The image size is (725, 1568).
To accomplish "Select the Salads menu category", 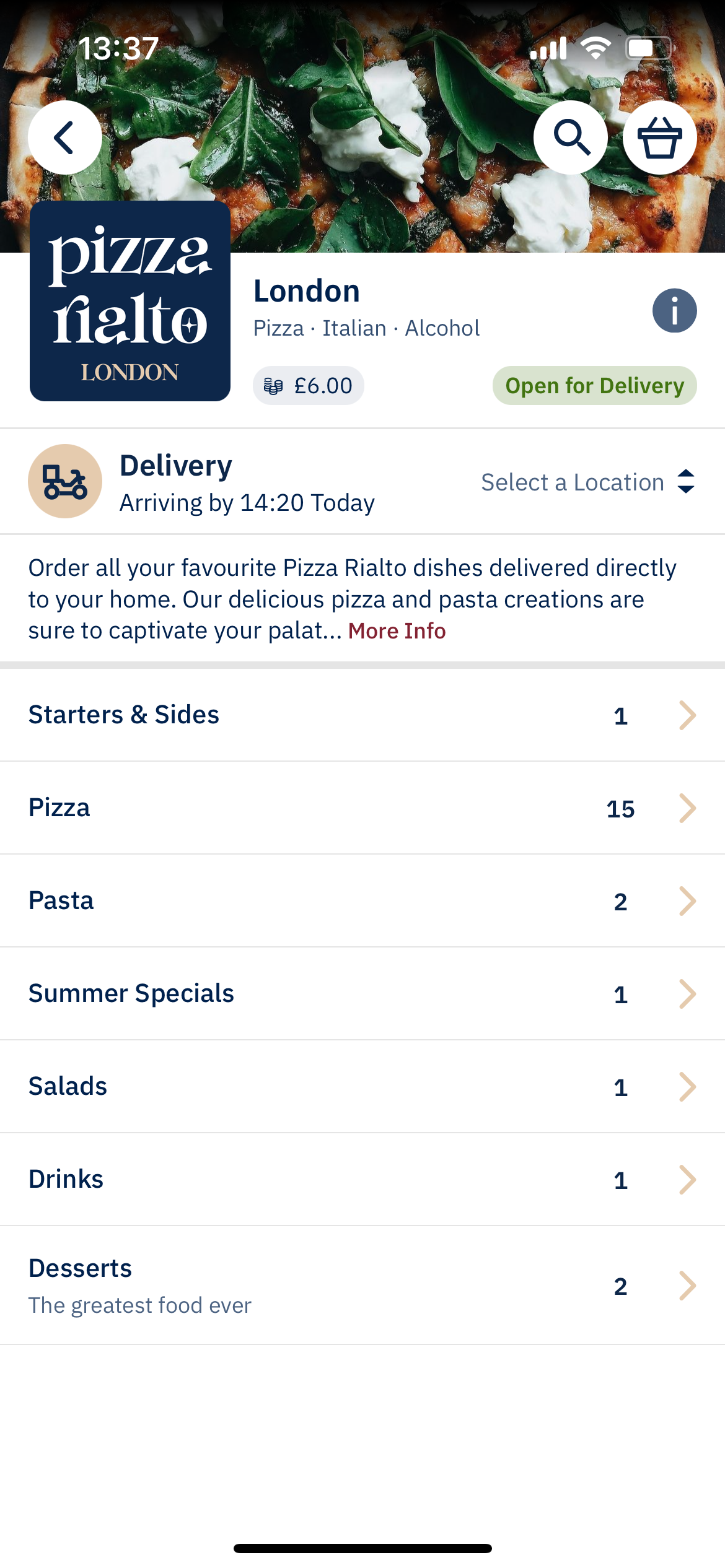I will point(68,1087).
